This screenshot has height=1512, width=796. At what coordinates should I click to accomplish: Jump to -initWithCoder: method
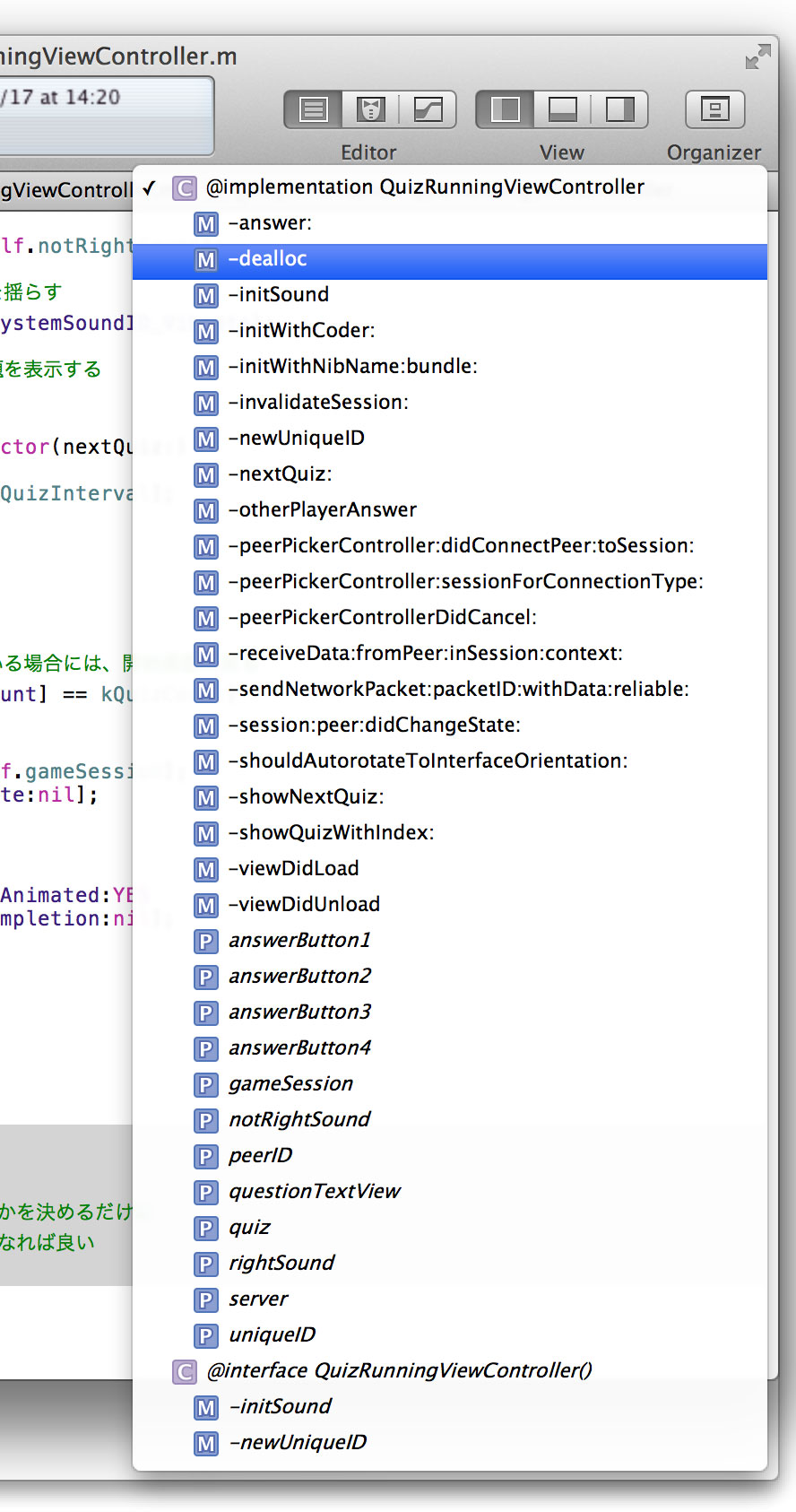[x=450, y=331]
